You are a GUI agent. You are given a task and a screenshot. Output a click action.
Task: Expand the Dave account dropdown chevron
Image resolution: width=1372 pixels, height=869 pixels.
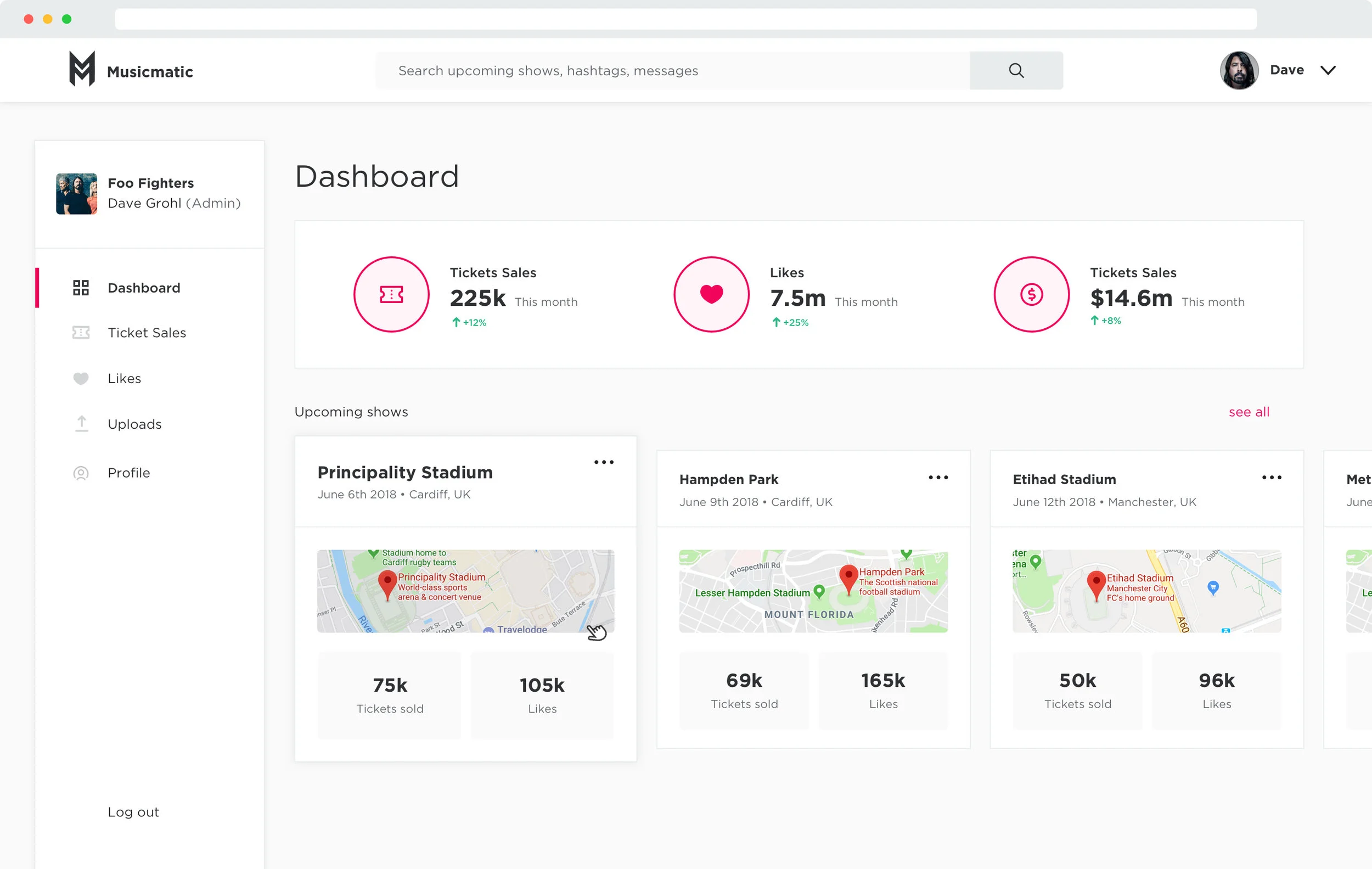pos(1328,70)
